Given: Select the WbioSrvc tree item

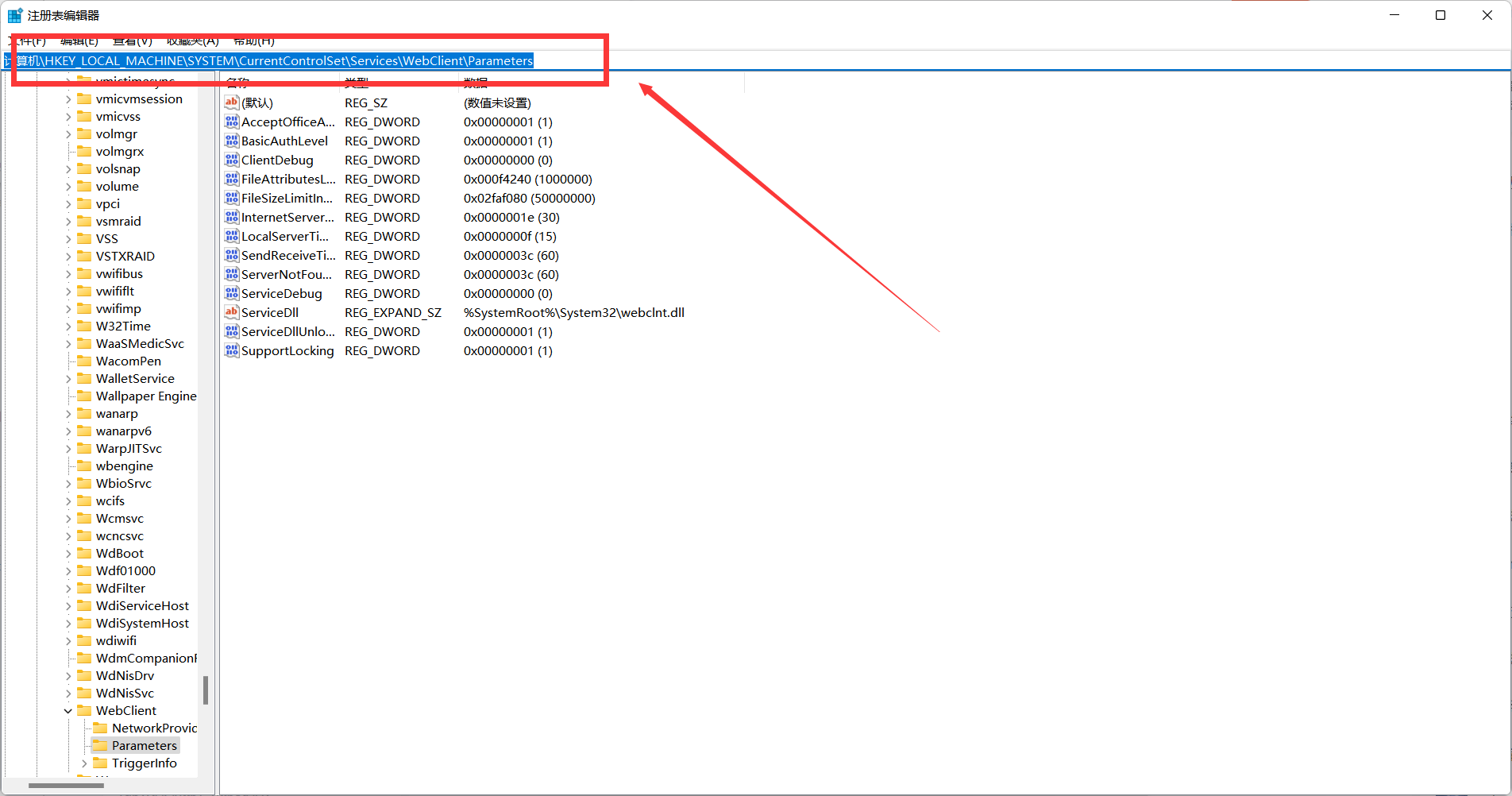Looking at the screenshot, I should click(123, 483).
